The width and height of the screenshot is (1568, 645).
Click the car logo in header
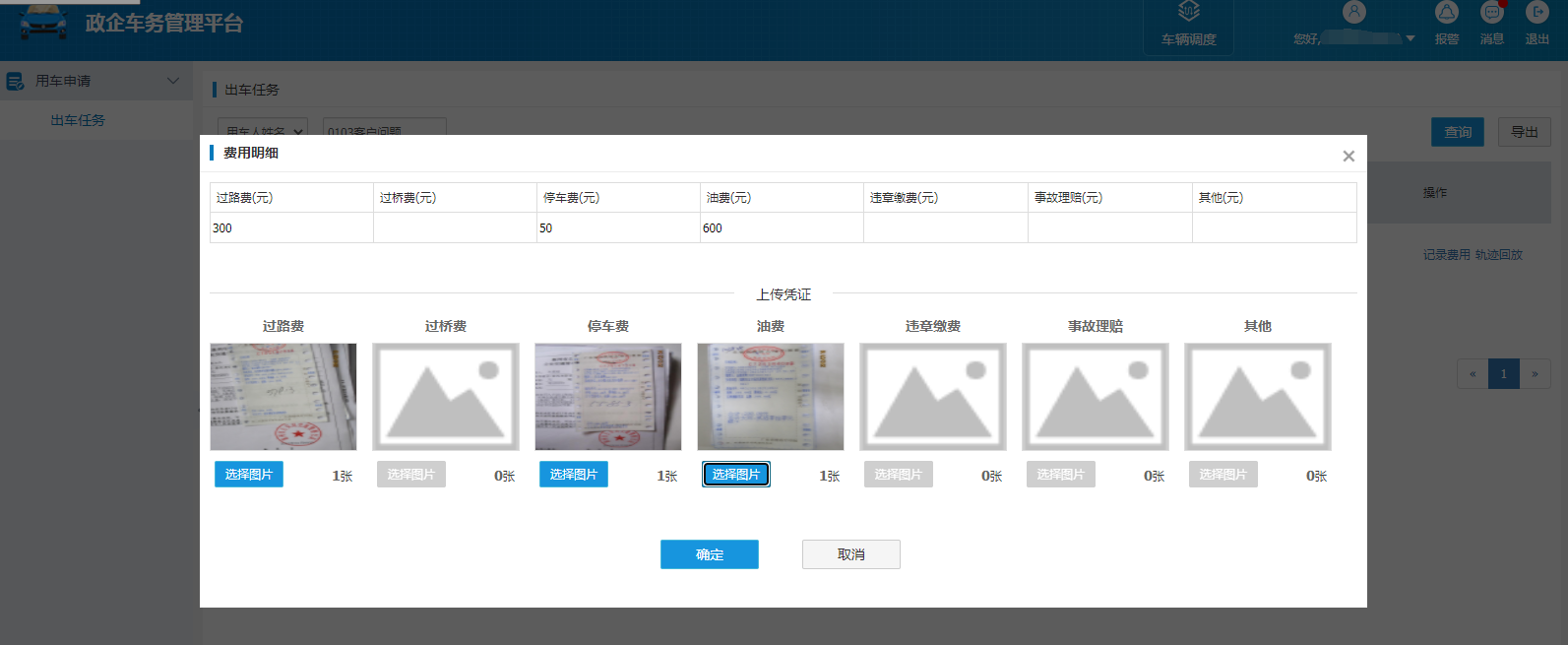point(44,22)
